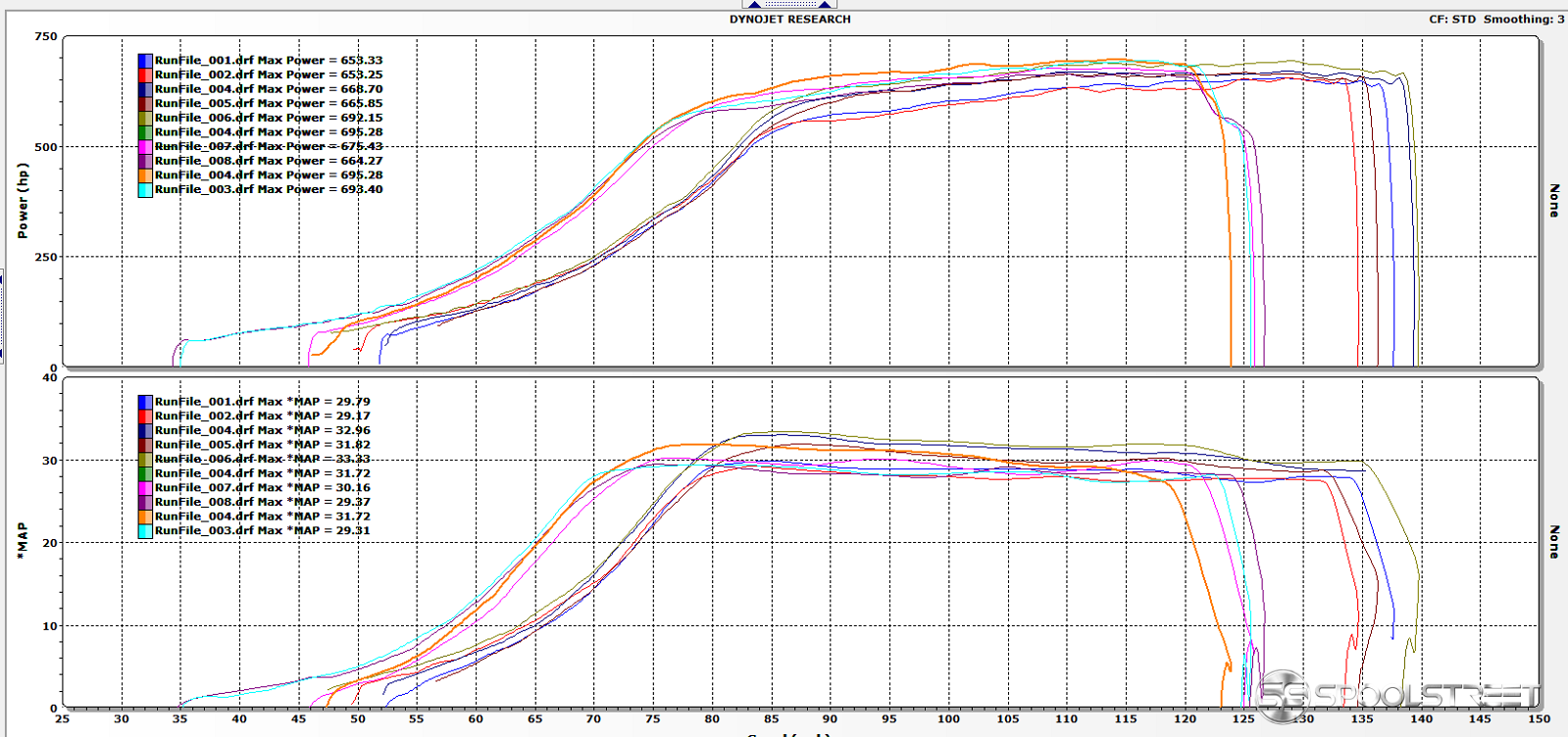Viewport: 1568px width, 737px height.
Task: Click the 250 tick on the power axis
Action: tap(46, 257)
